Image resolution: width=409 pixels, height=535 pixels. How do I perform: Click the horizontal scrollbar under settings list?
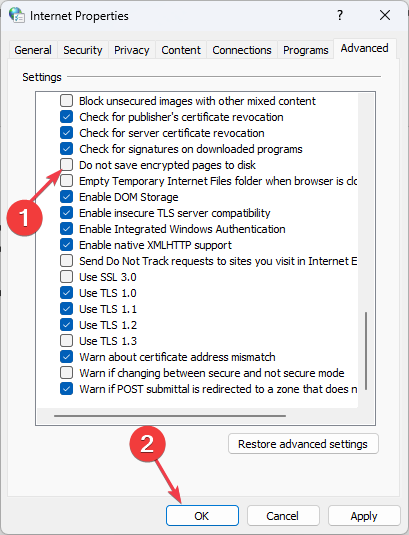[170, 416]
